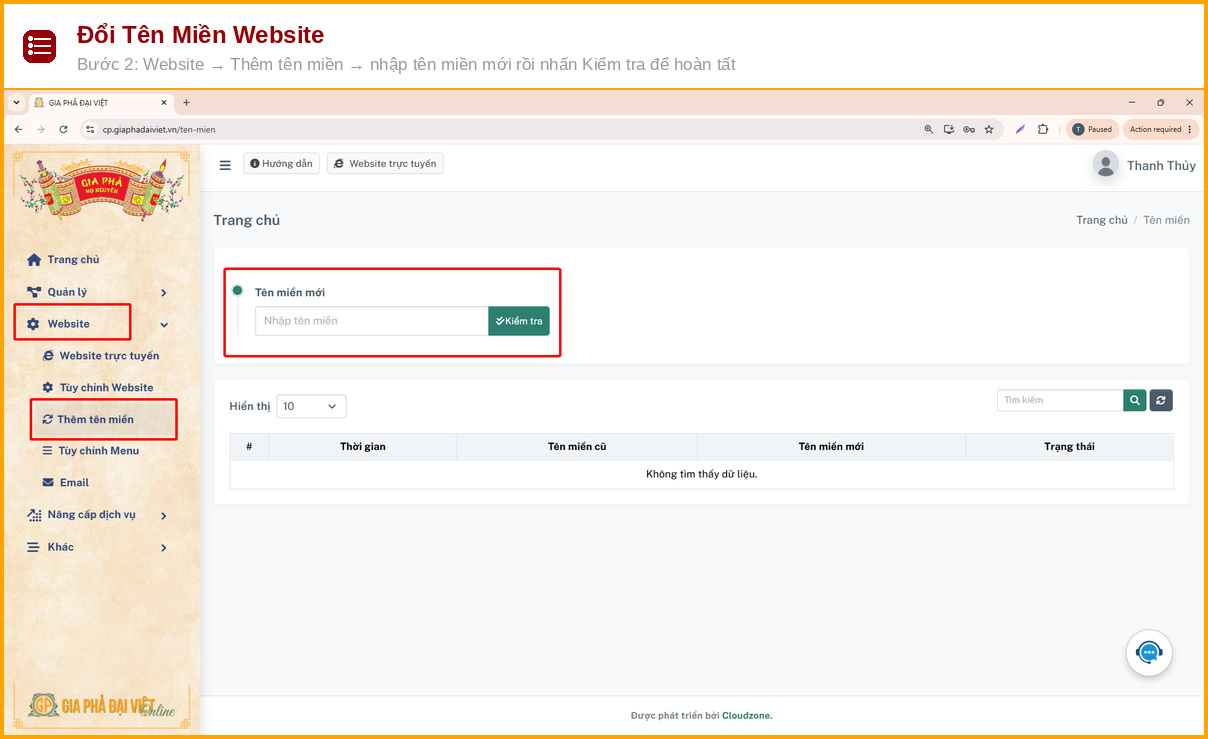Click the Nhập tên miền input field

[371, 321]
